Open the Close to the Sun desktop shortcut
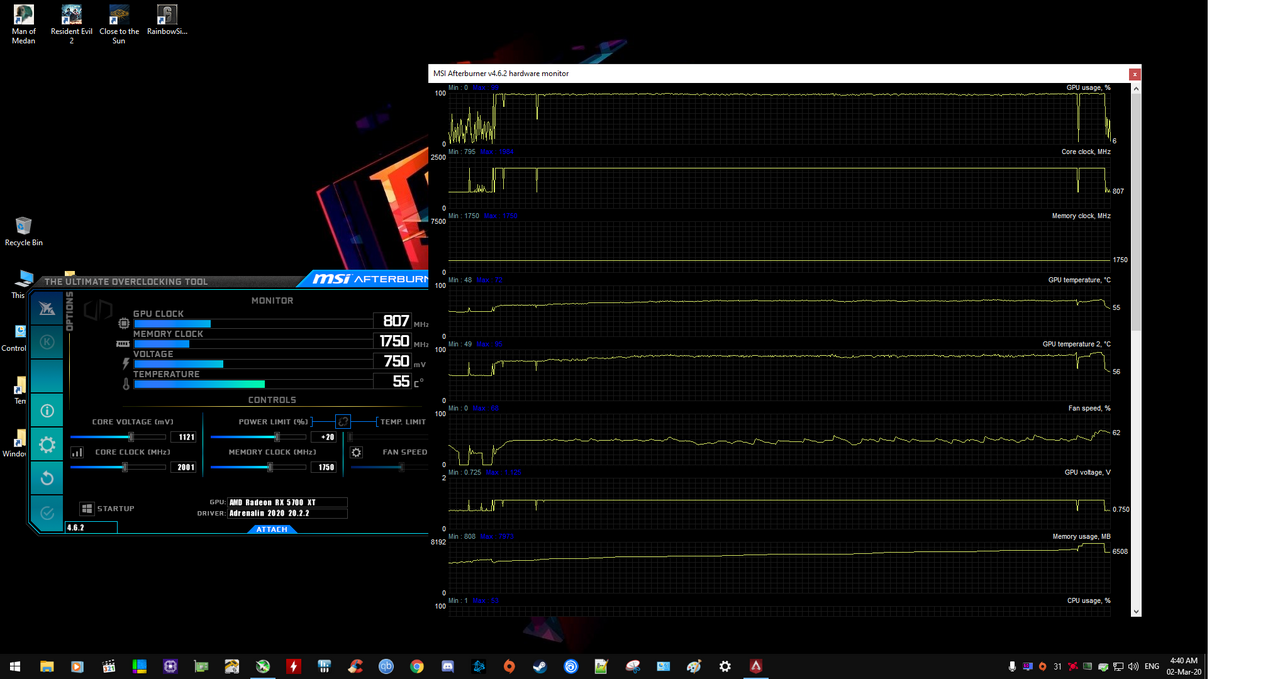Viewport: 1280px width, 679px height. 119,24
